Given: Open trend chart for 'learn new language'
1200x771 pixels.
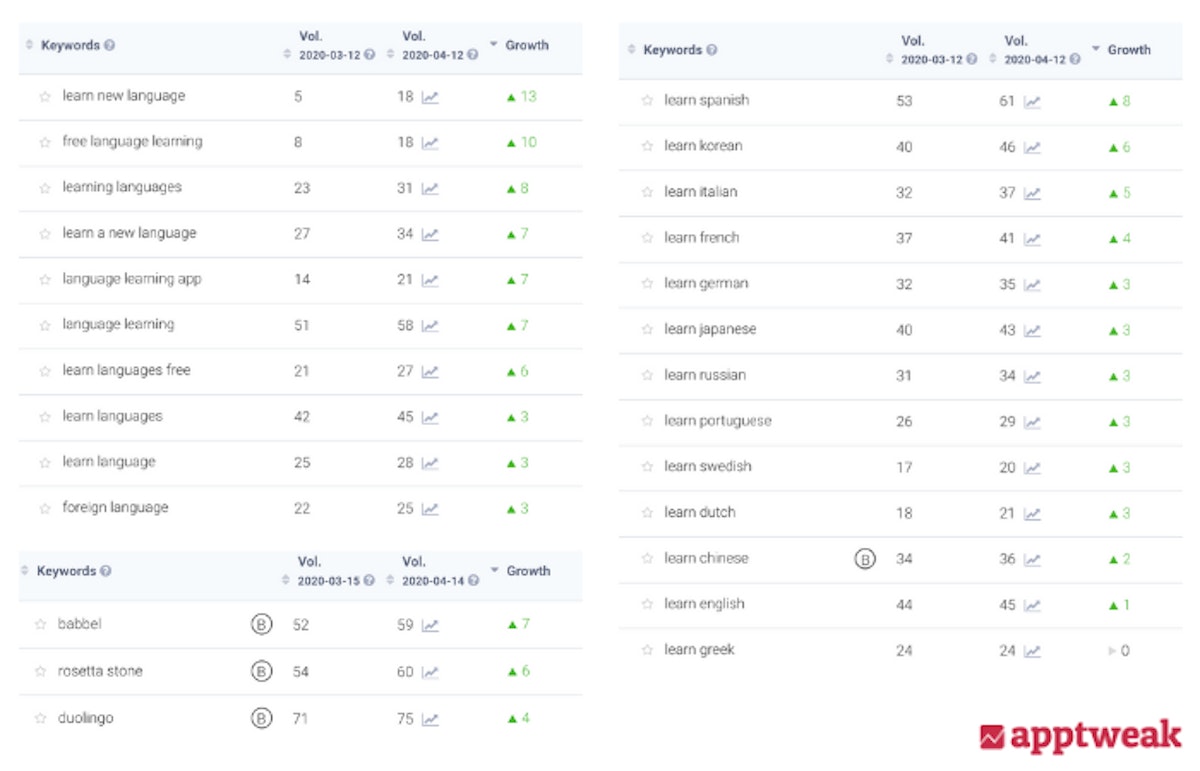Looking at the screenshot, I should (430, 97).
